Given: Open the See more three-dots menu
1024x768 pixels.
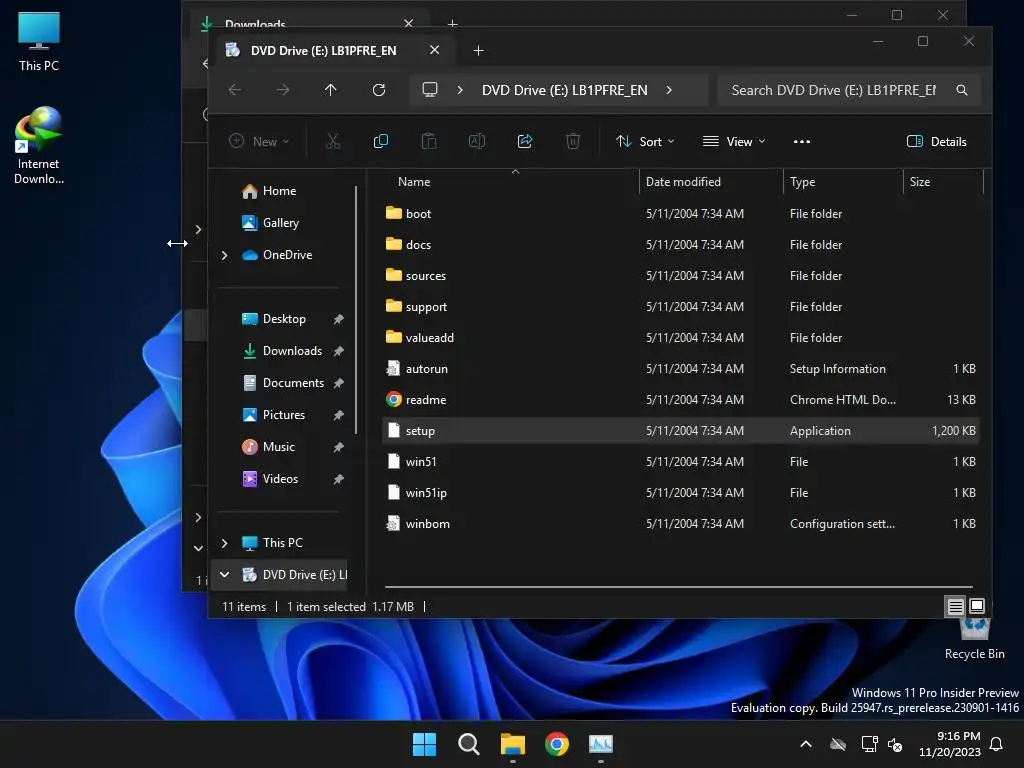Looking at the screenshot, I should pyautogui.click(x=802, y=142).
